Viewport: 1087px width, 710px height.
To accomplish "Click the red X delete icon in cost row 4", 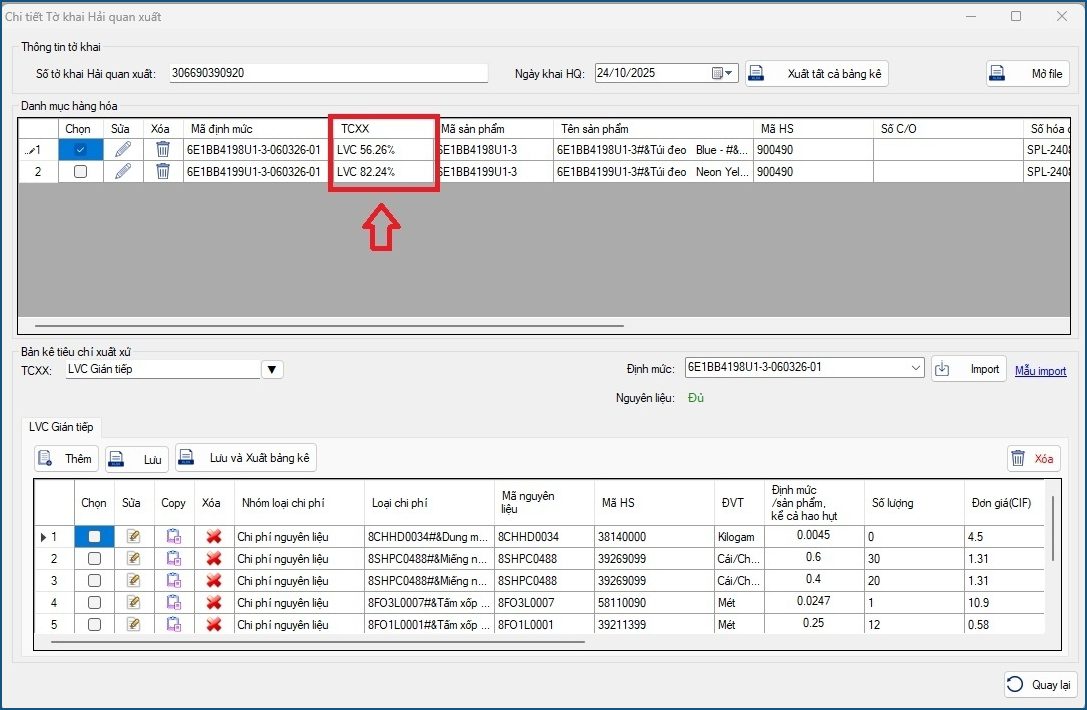I will [213, 602].
